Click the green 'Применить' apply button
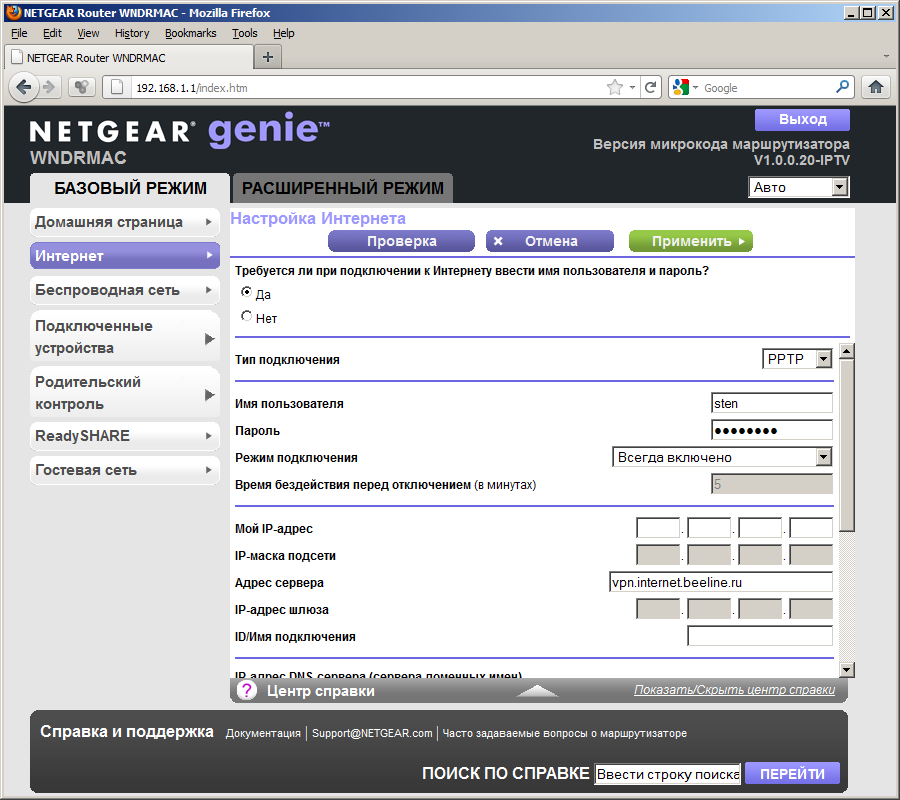The width and height of the screenshot is (900, 800). (x=690, y=241)
